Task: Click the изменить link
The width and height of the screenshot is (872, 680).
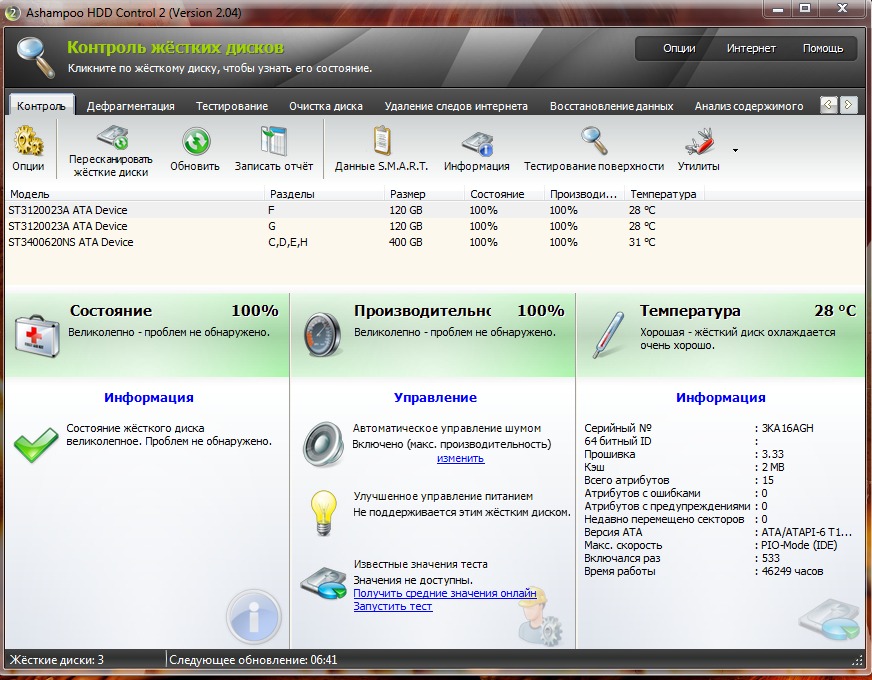Action: [x=460, y=458]
